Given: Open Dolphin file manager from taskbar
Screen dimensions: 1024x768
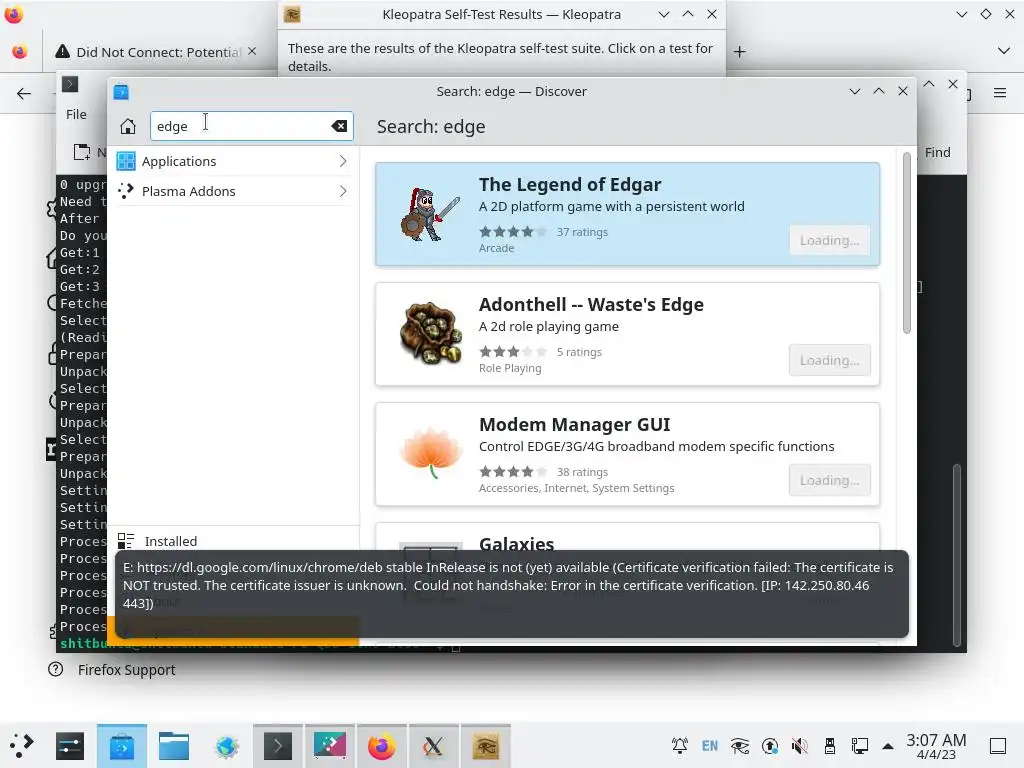Looking at the screenshot, I should click(174, 746).
